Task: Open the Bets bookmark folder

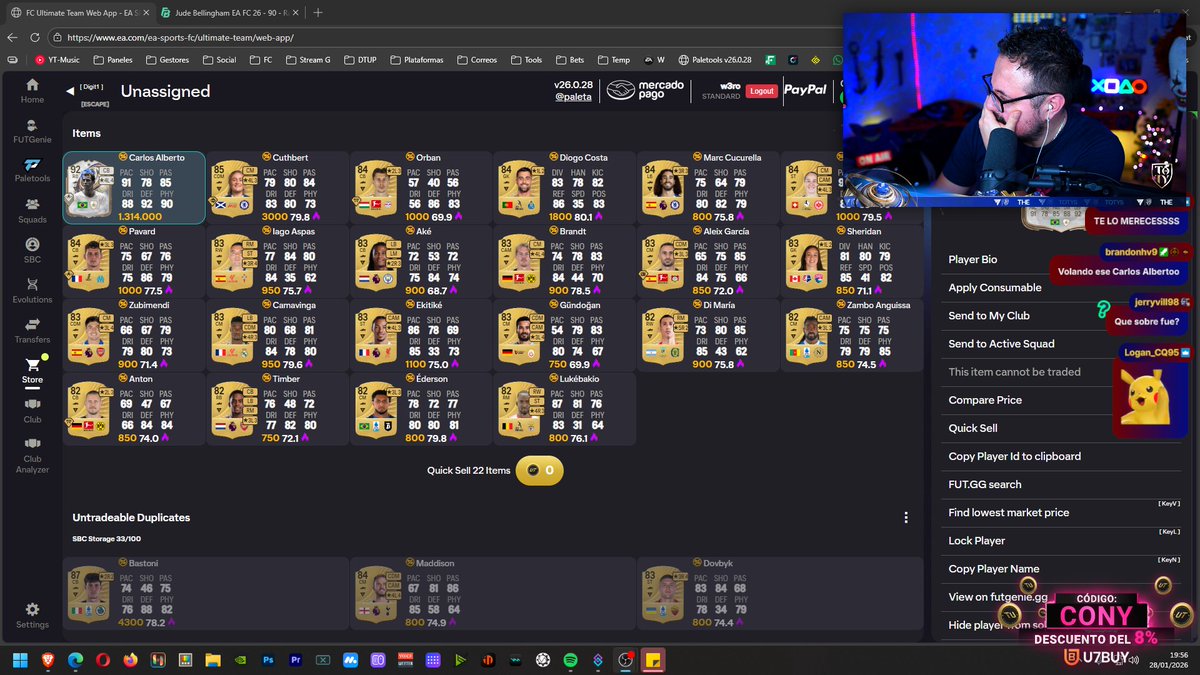Action: pyautogui.click(x=569, y=60)
